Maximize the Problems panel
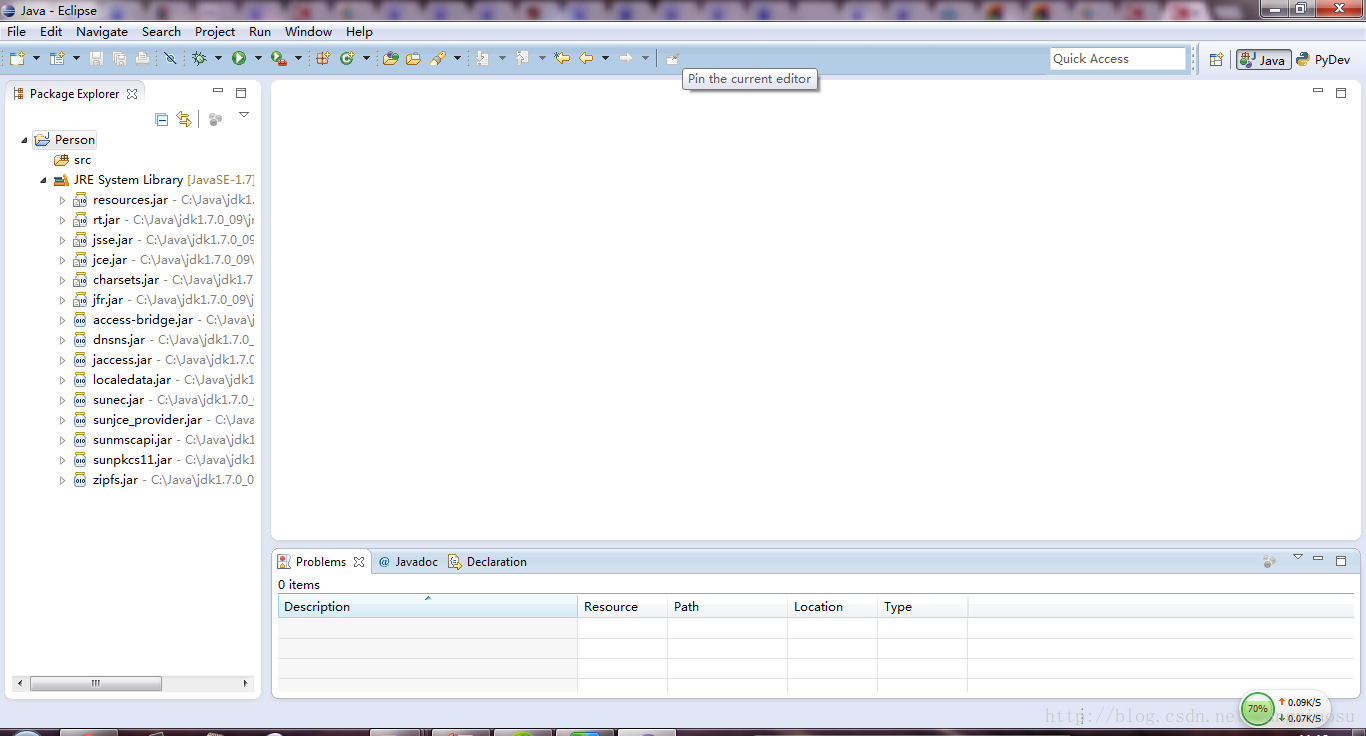 coord(1341,561)
